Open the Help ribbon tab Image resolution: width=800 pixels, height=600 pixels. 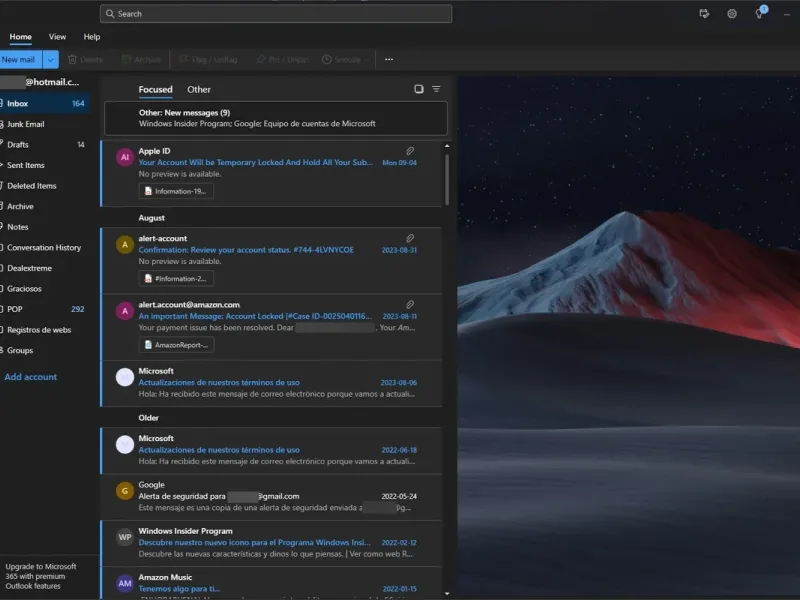point(92,37)
